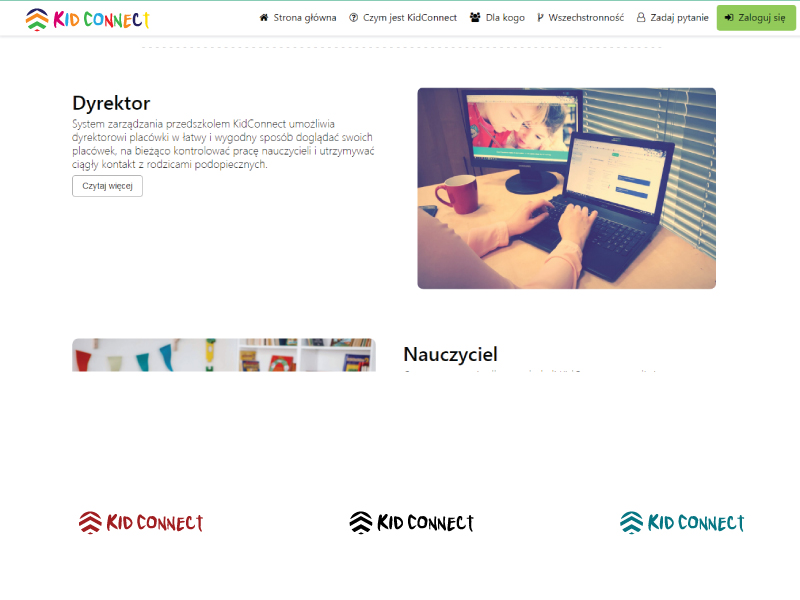Click the sign-in arrow icon in green button
Image resolution: width=800 pixels, height=600 pixels.
729,18
